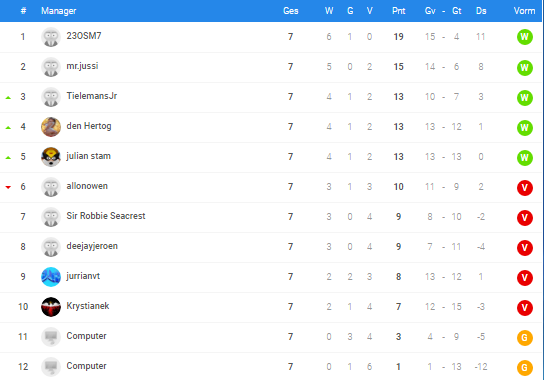
Task: Click the Ds column header
Action: pos(481,11)
